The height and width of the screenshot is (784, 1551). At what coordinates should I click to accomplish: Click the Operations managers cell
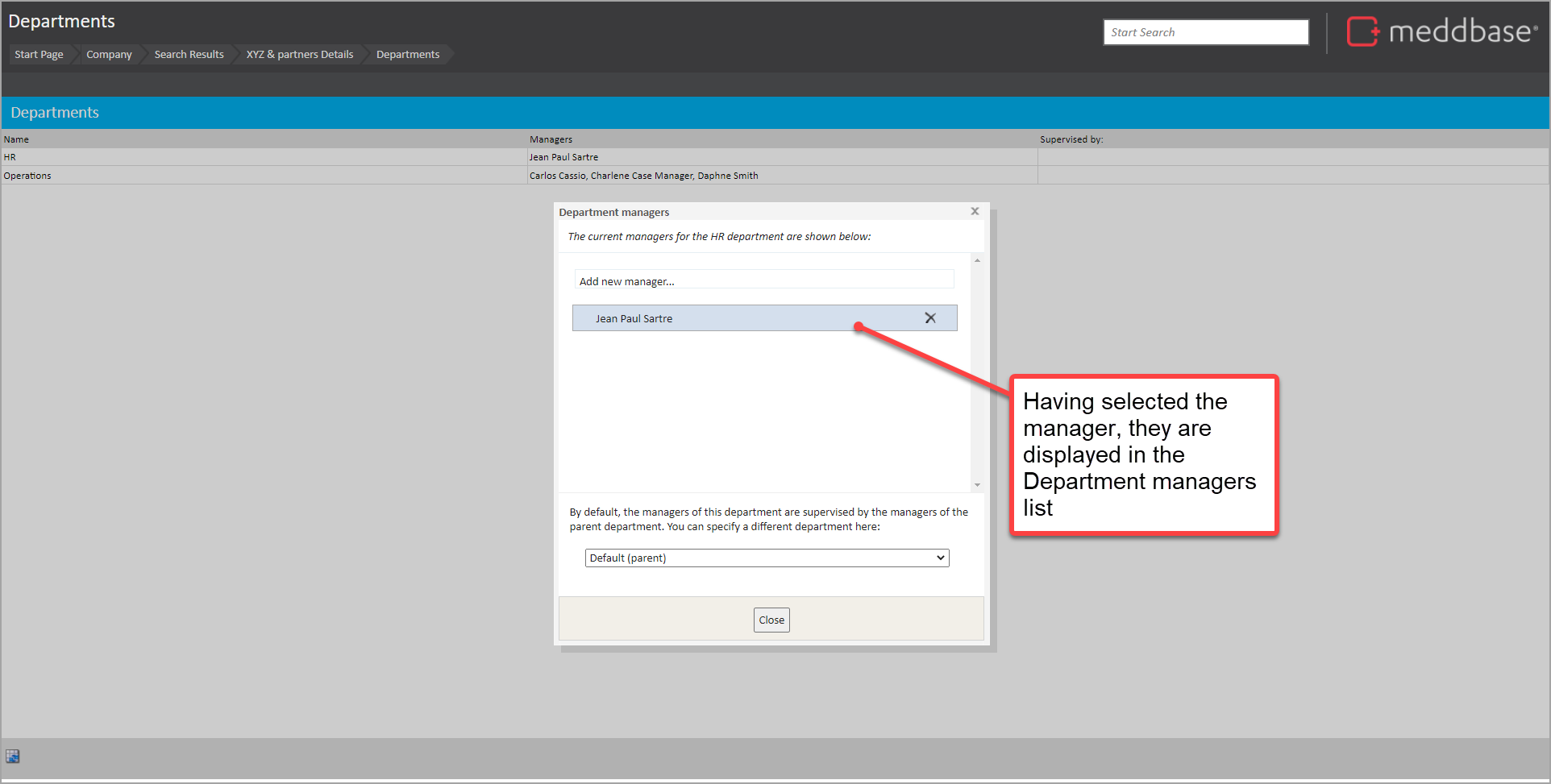click(643, 176)
